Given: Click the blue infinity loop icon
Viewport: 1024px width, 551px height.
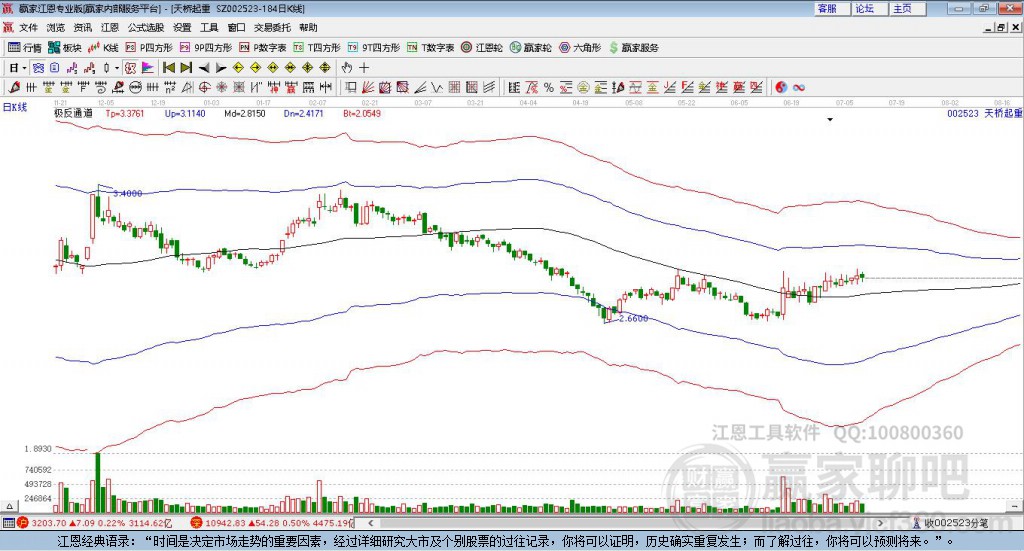Looking at the screenshot, I should pyautogui.click(x=799, y=87).
